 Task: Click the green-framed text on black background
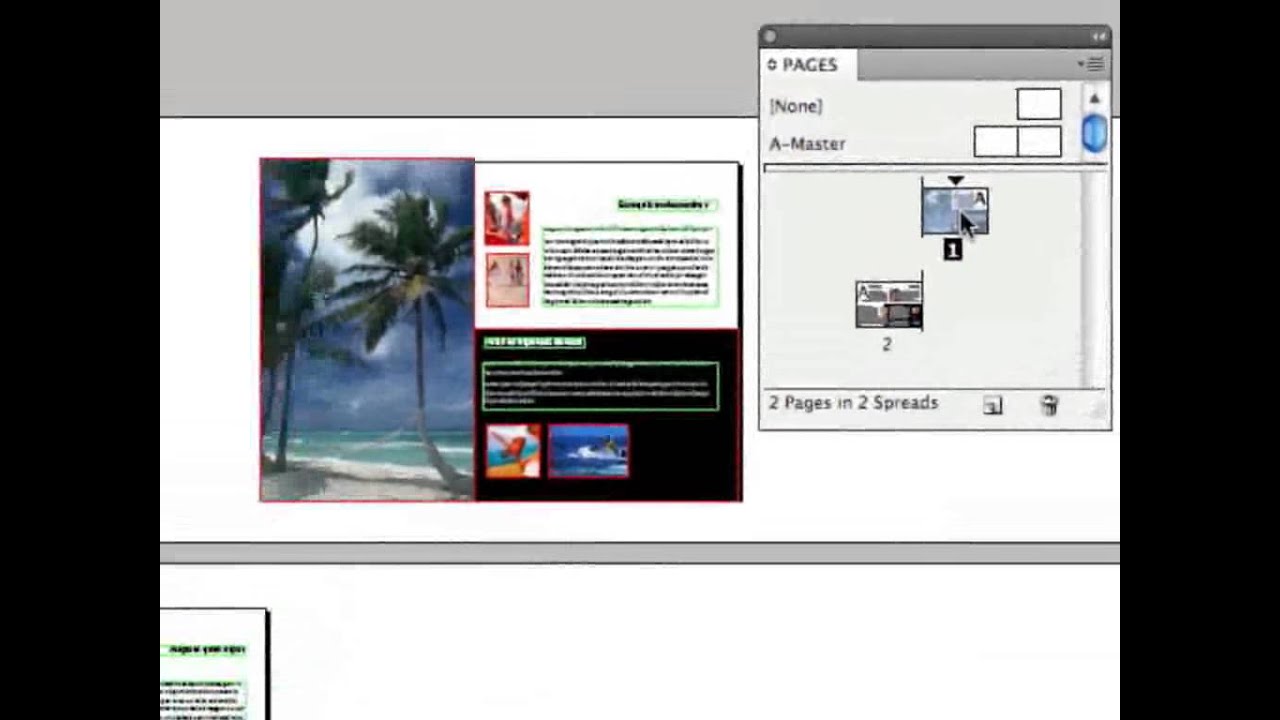coord(600,386)
